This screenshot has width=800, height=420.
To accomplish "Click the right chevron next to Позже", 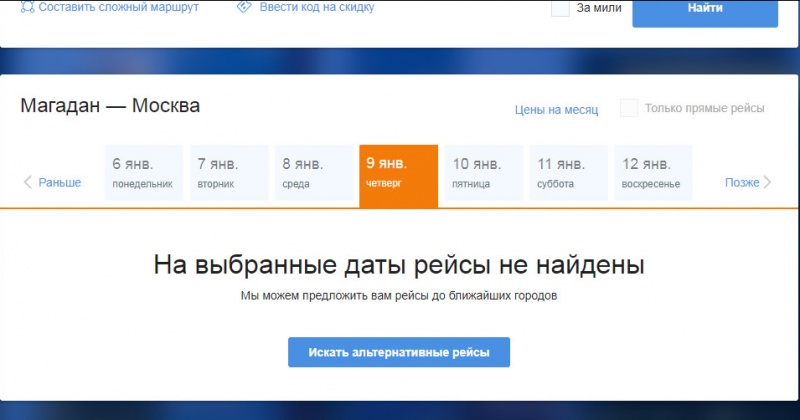I will (767, 182).
